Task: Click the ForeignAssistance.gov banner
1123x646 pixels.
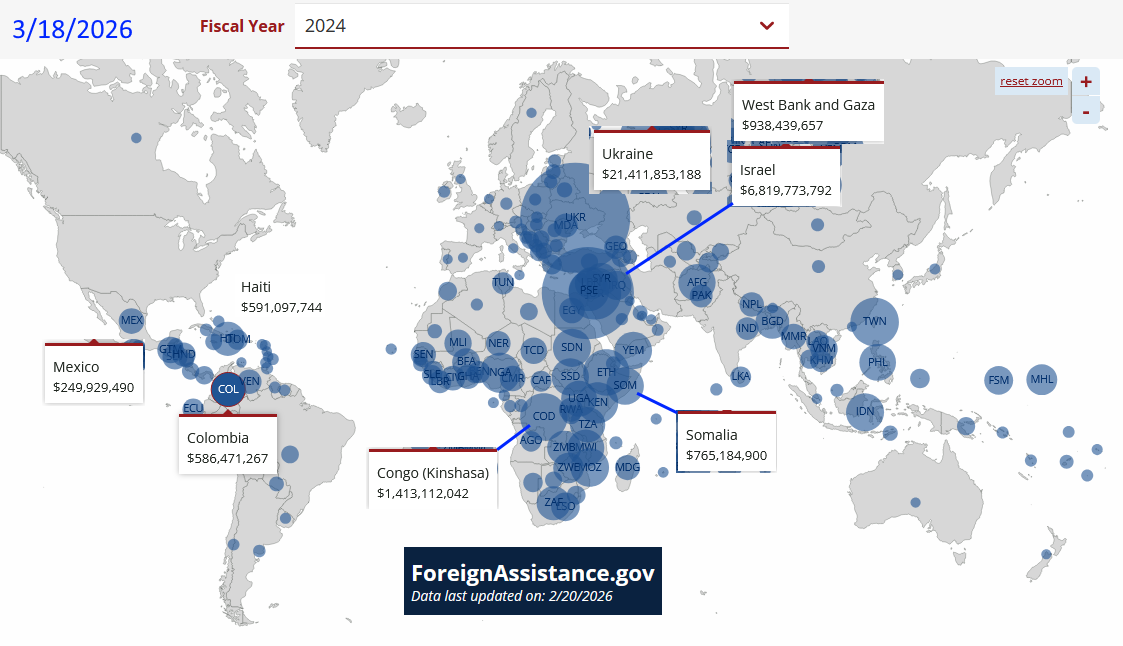Action: [532, 581]
